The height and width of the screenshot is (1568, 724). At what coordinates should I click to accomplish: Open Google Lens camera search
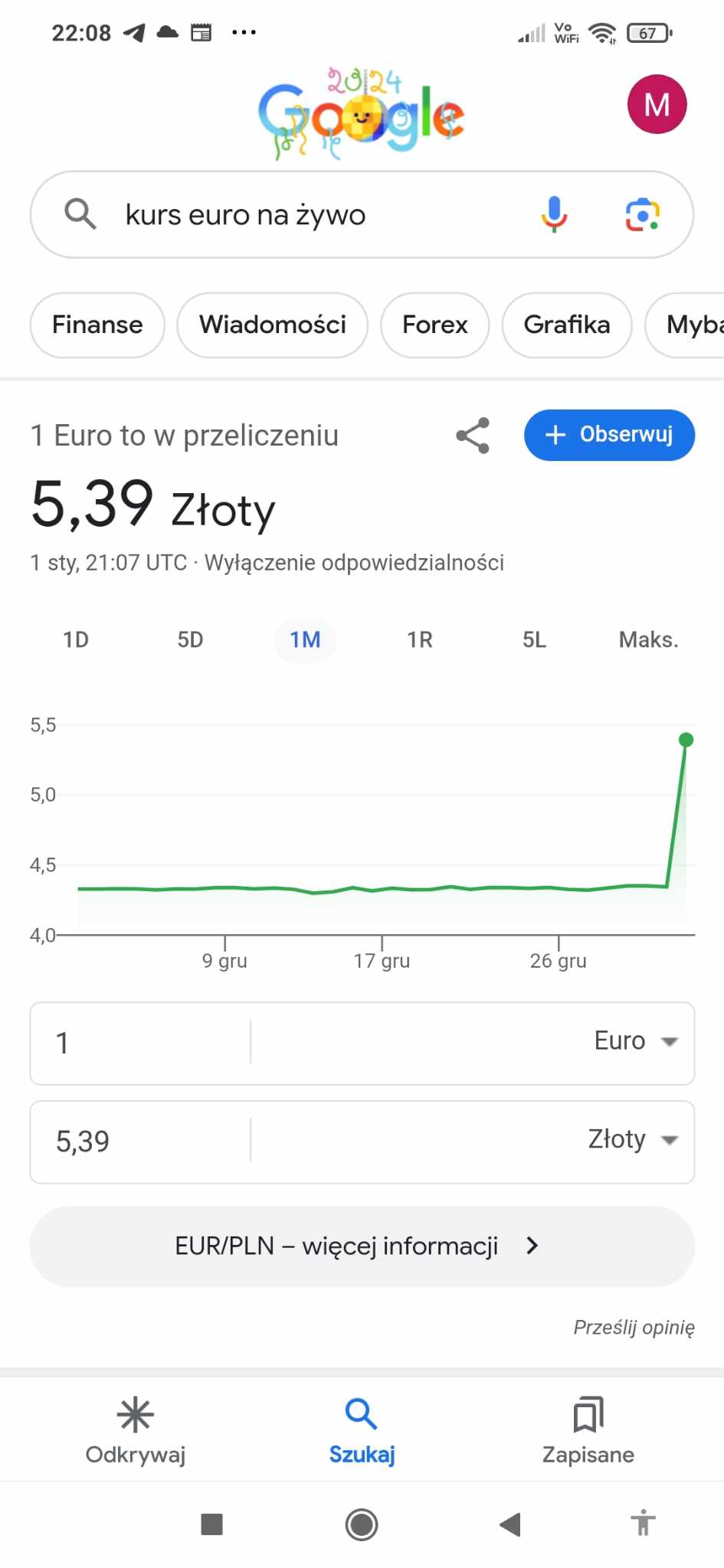(x=642, y=214)
